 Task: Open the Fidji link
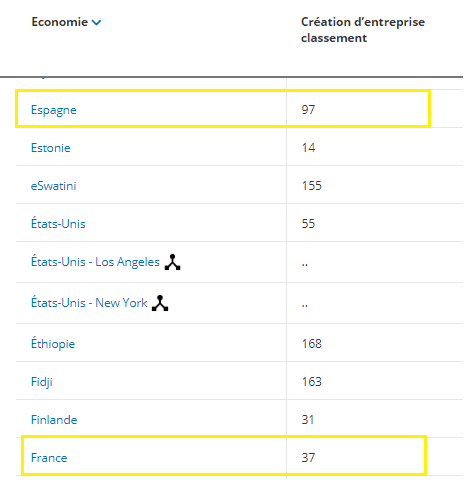coord(42,382)
